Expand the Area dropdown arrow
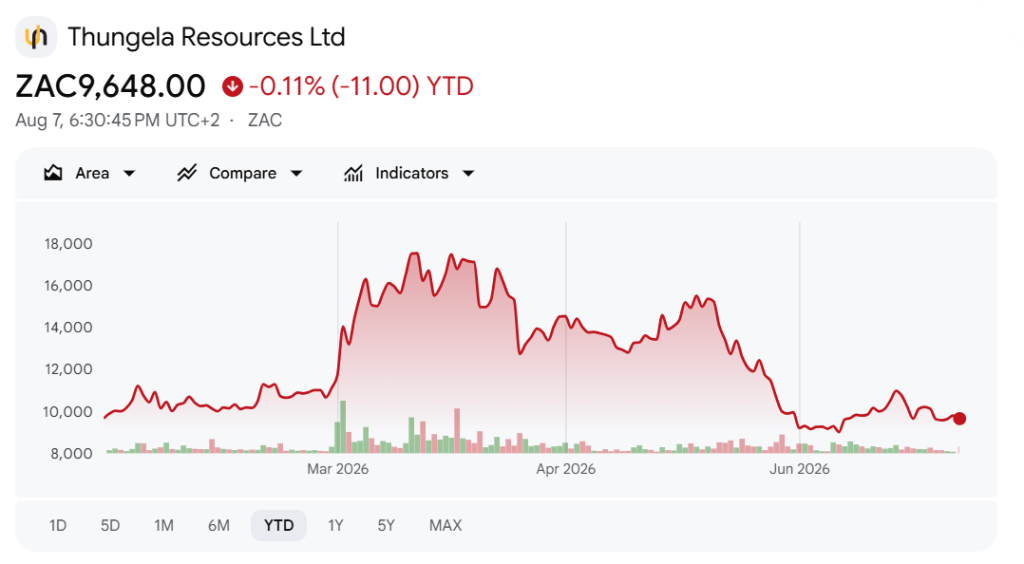 pos(129,174)
